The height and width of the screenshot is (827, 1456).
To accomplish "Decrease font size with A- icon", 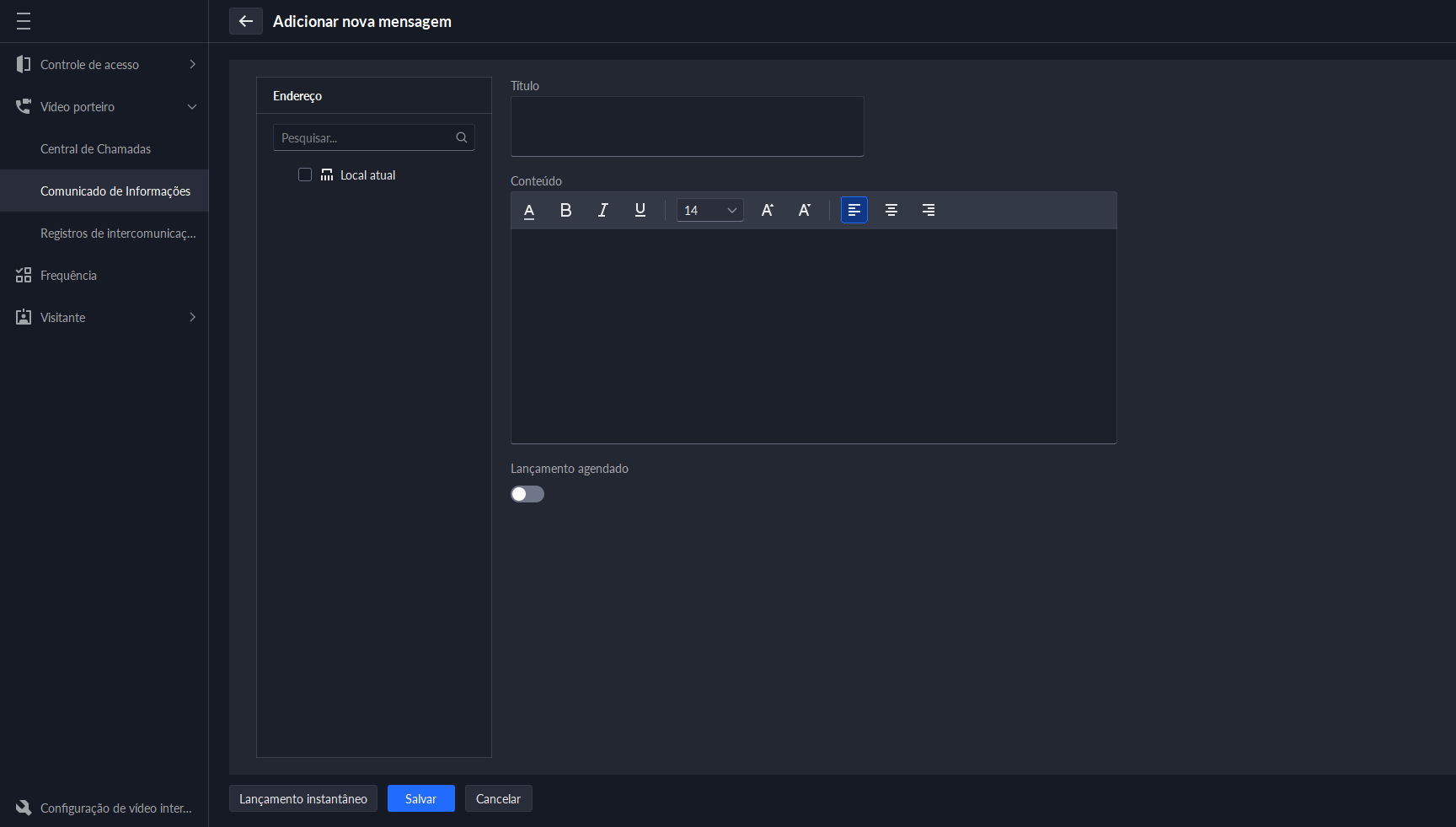I will [x=804, y=211].
